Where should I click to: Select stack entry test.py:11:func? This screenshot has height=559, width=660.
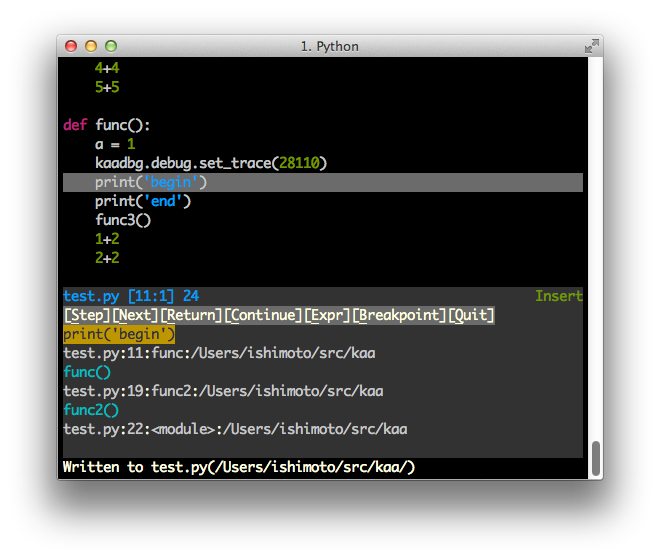pyautogui.click(x=219, y=353)
